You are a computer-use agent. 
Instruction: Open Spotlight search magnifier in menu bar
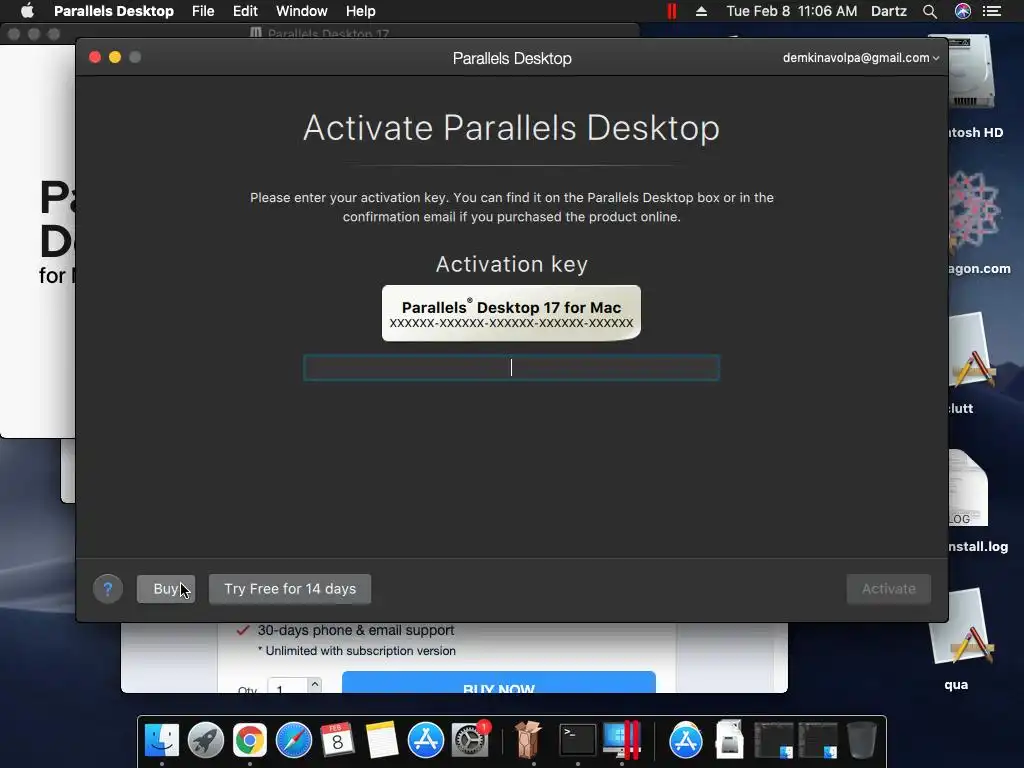(930, 11)
